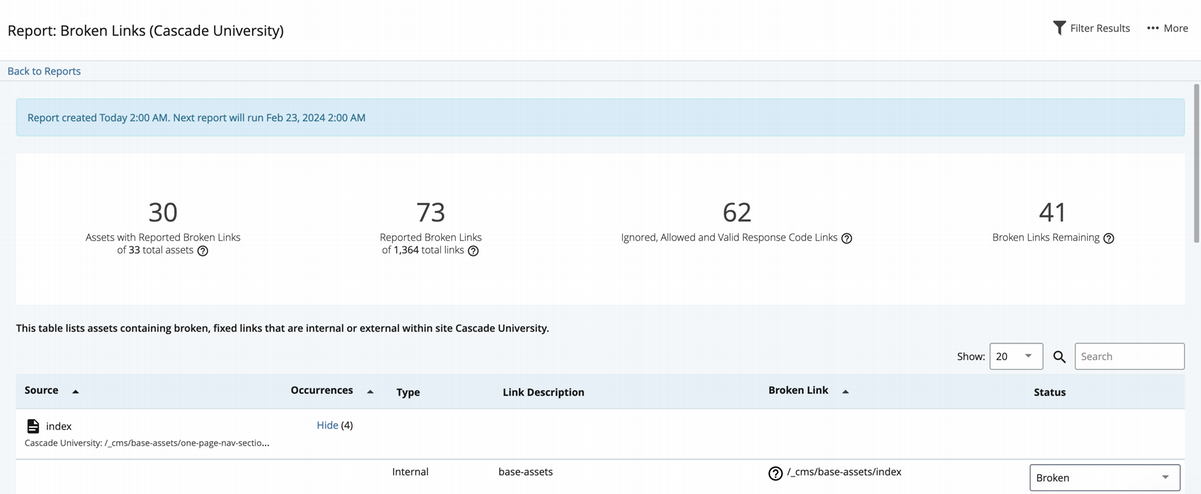Click help icon next to 33 total assets

point(203,251)
